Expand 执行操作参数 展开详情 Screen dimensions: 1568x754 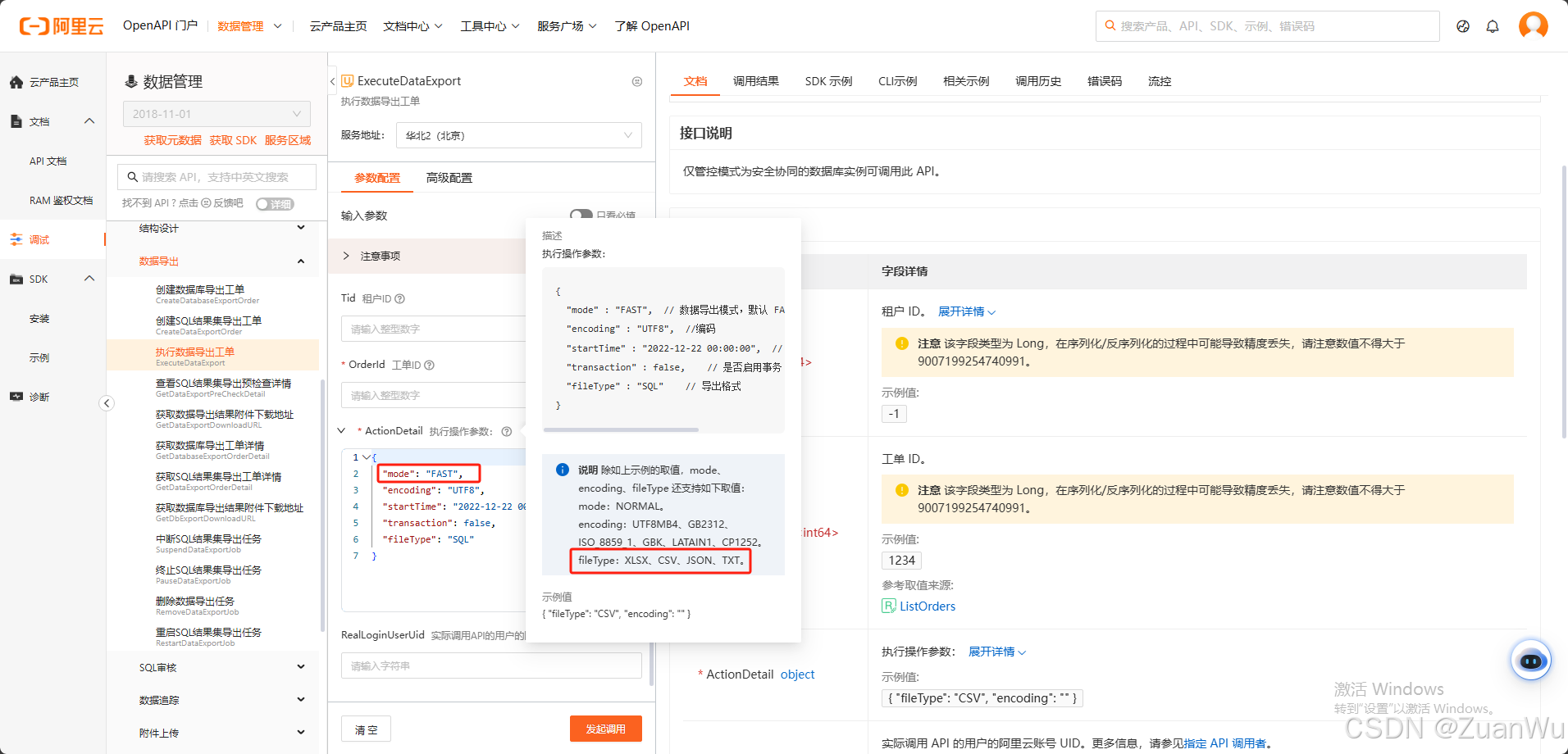[x=997, y=652]
